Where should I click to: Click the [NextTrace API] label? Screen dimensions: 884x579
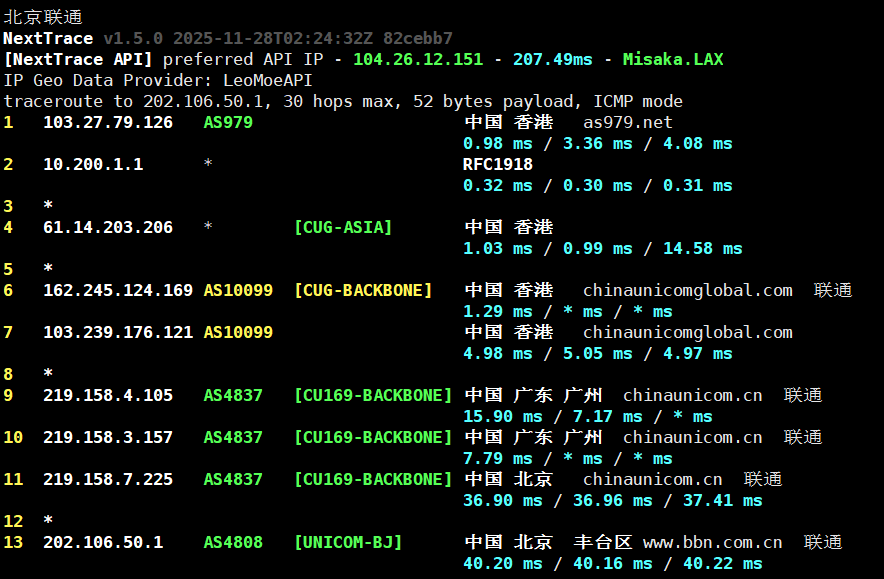click(77, 59)
